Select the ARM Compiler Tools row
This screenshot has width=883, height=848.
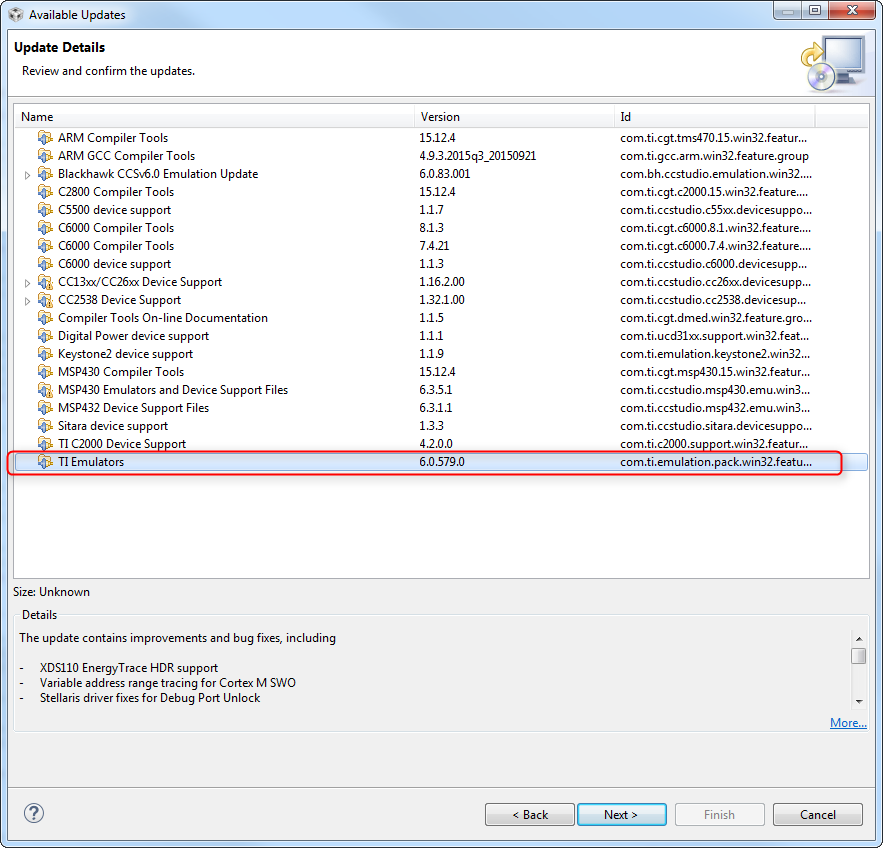pyautogui.click(x=441, y=137)
